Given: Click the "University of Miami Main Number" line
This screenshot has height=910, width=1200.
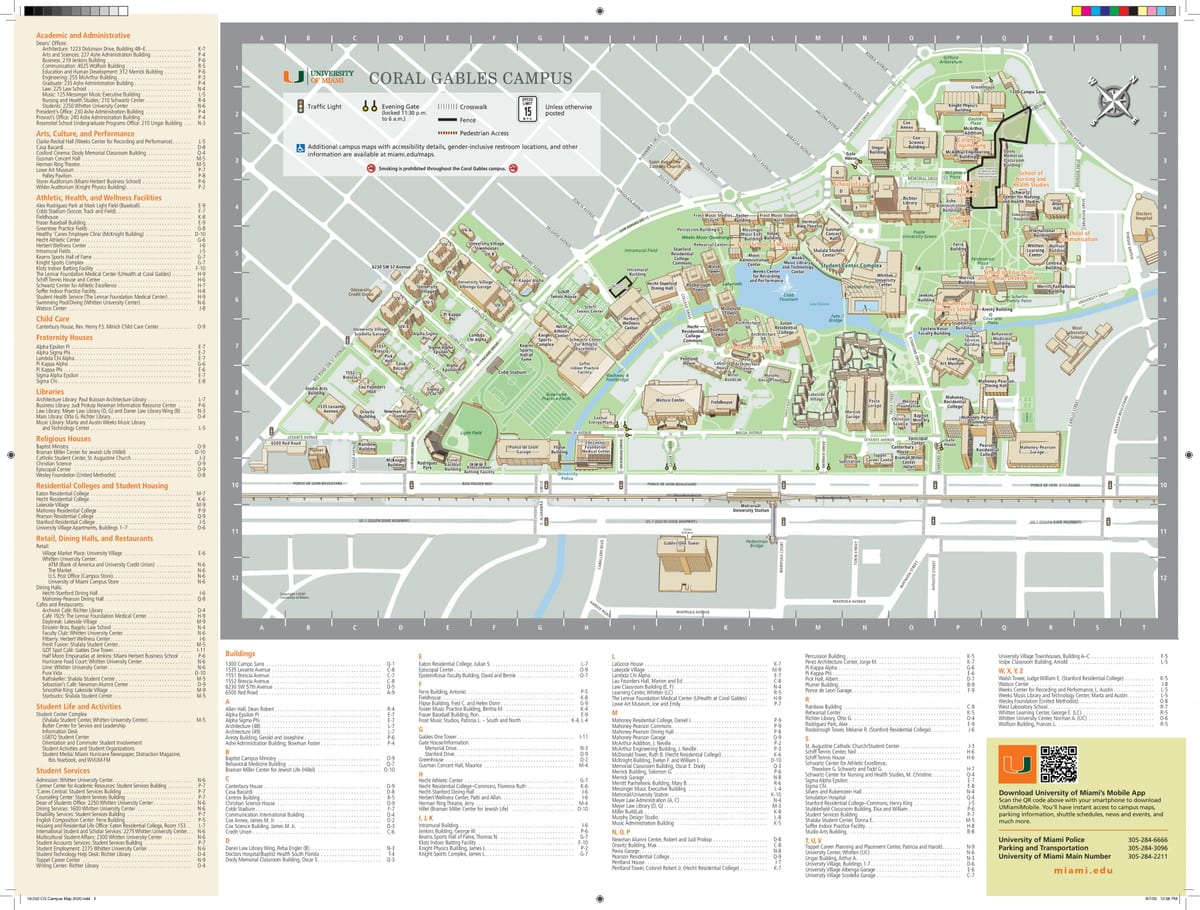Looking at the screenshot, I should click(1084, 857).
